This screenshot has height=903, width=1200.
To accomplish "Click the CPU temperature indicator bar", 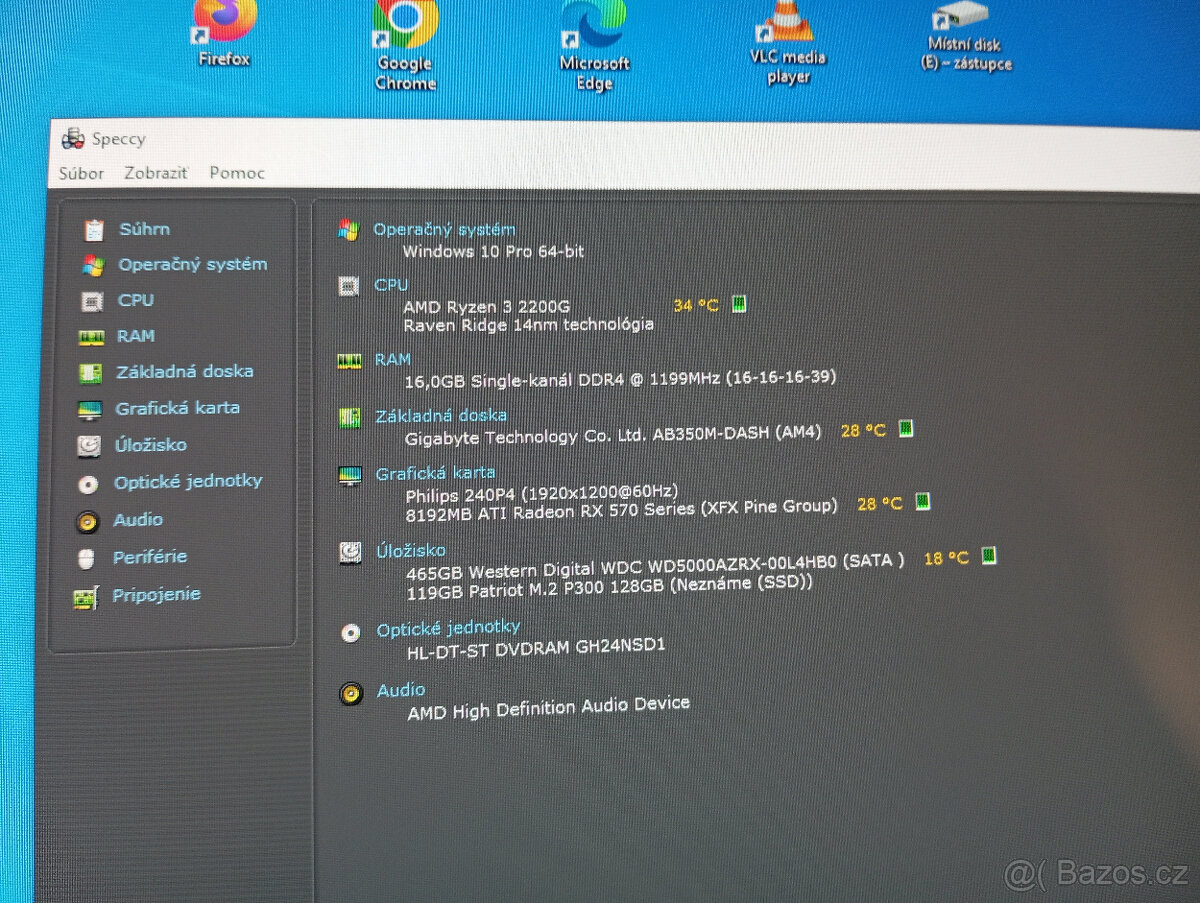I will 738,305.
